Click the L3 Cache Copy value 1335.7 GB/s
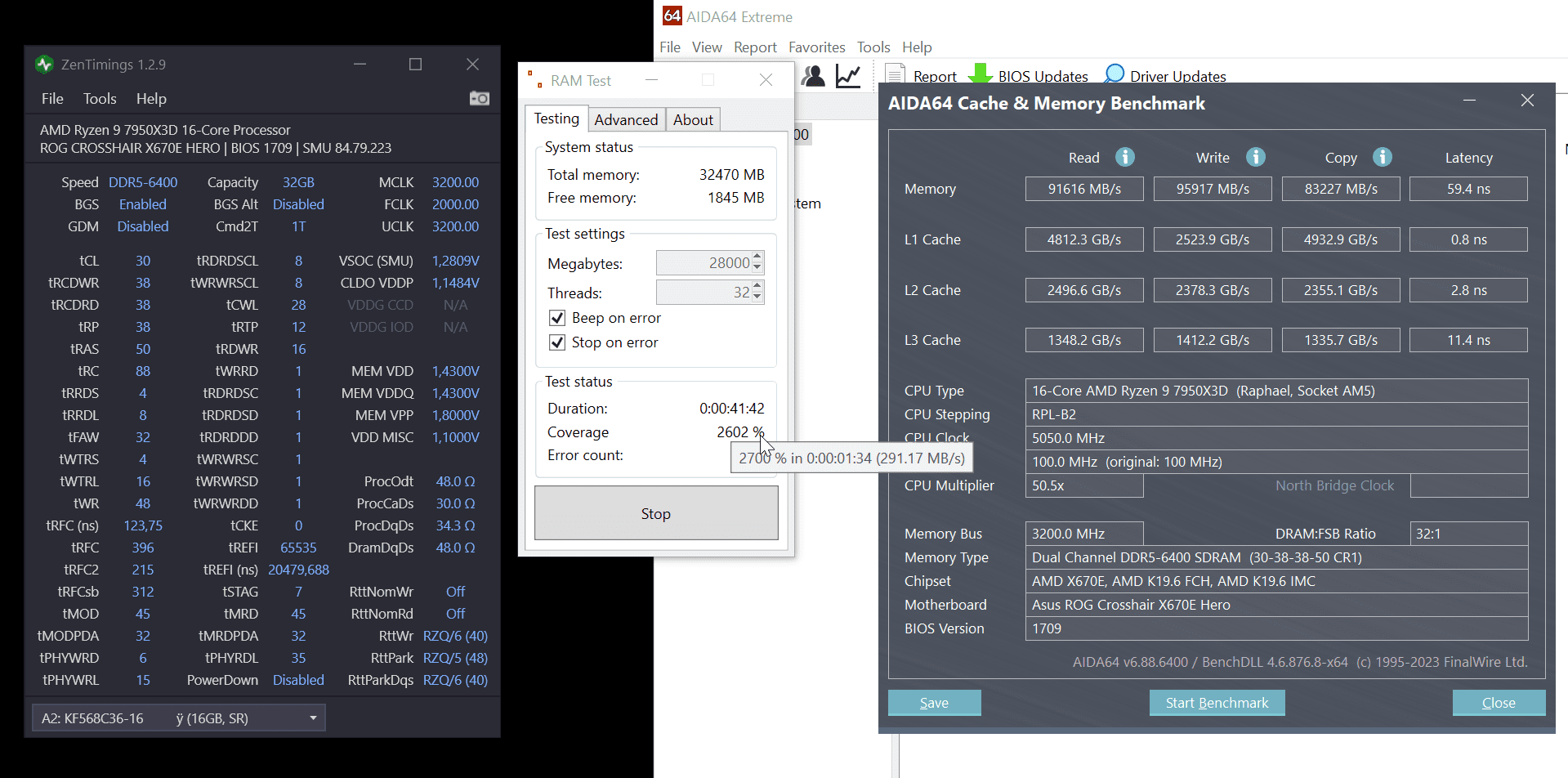This screenshot has height=778, width=1568. pos(1341,340)
